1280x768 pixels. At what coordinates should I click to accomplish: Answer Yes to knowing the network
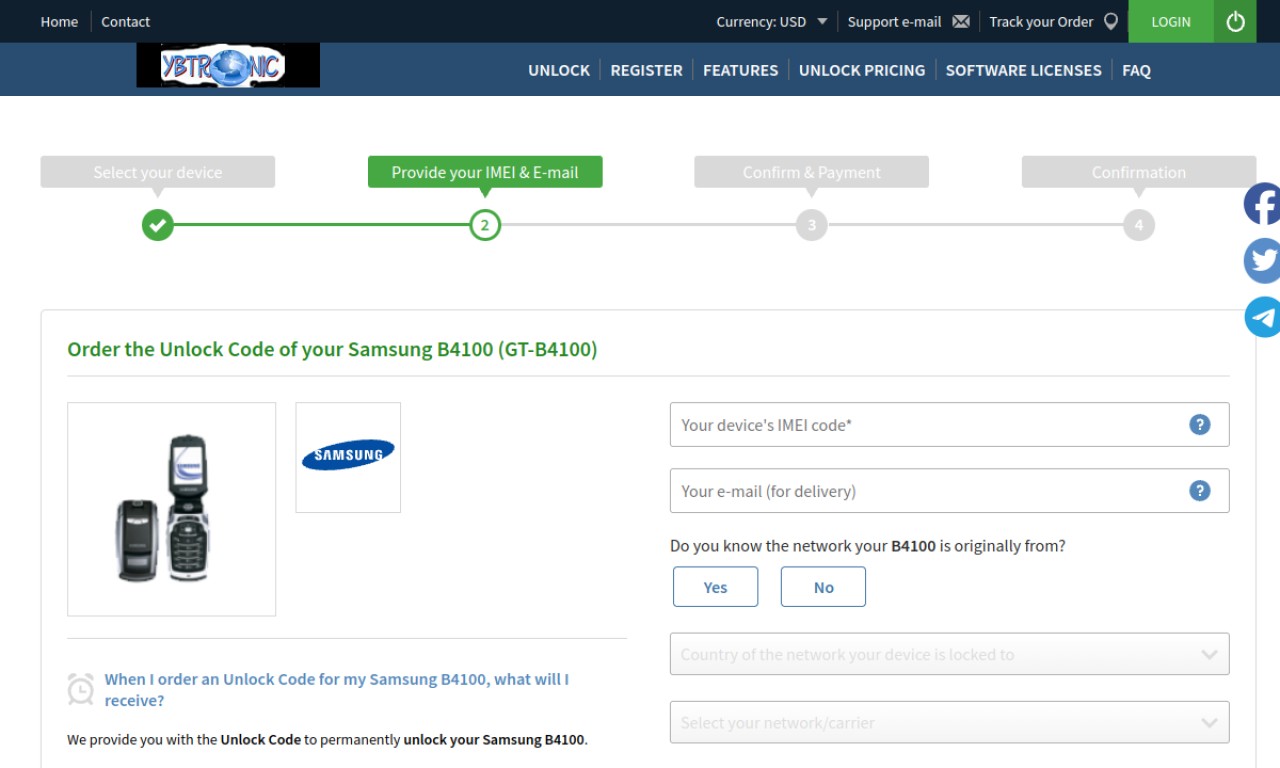click(716, 587)
